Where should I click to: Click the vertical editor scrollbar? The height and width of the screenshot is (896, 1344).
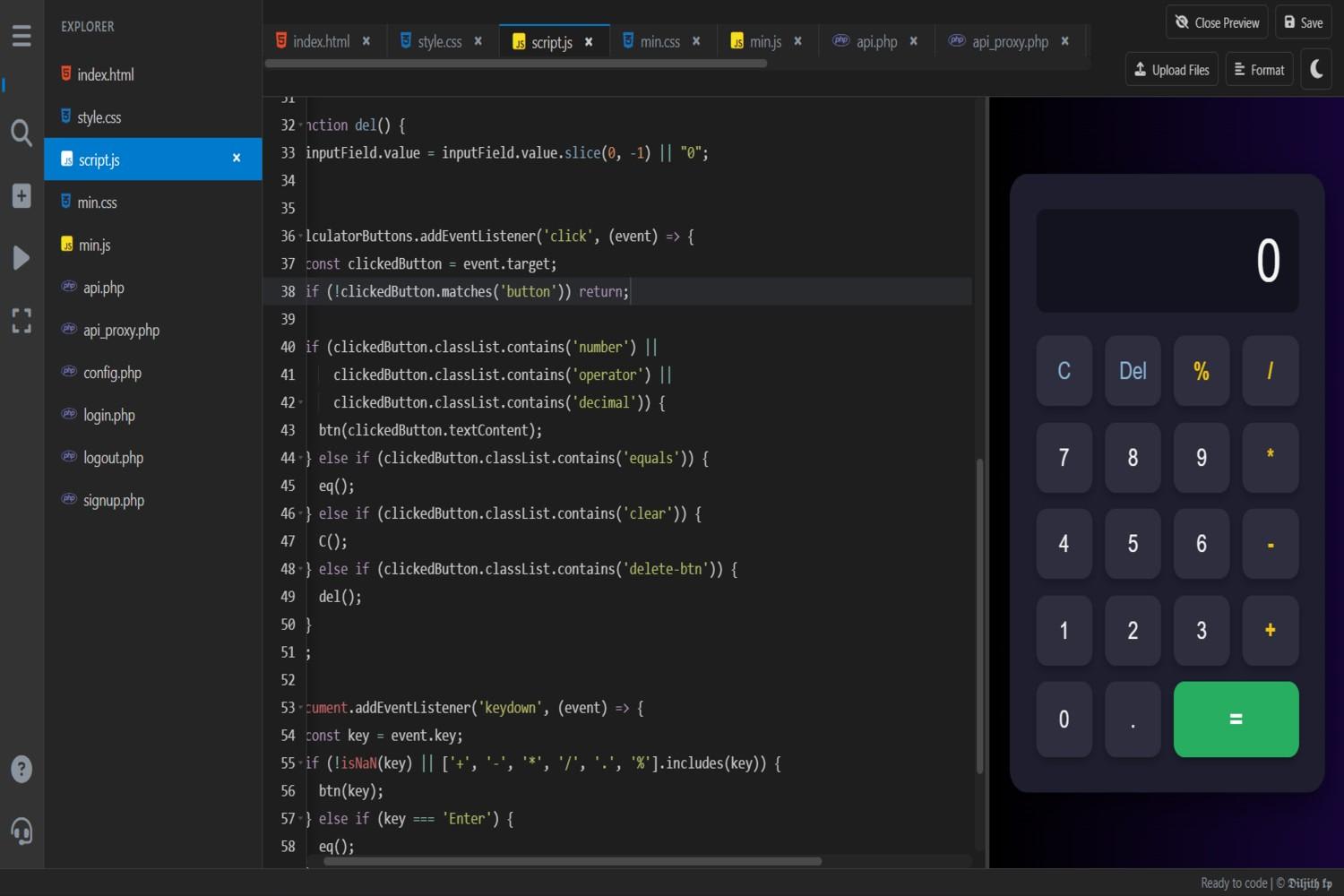[x=979, y=616]
